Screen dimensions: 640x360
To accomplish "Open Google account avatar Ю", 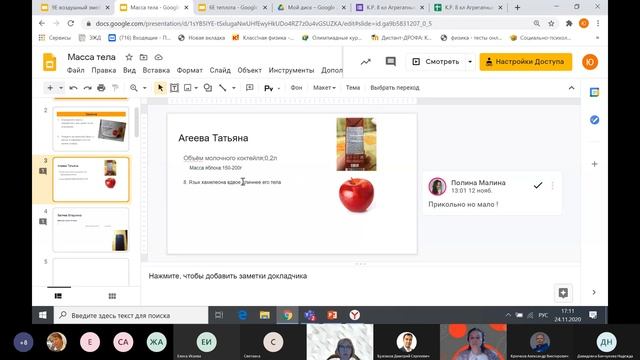I will pyautogui.click(x=590, y=62).
